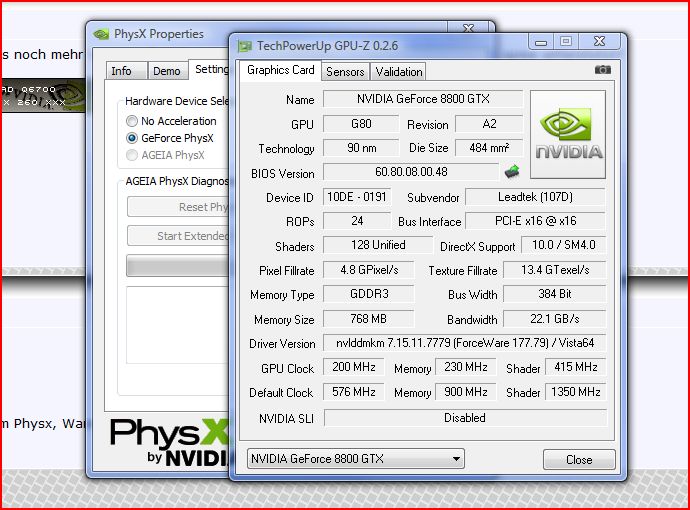The height and width of the screenshot is (510, 690).
Task: Close the PhysX Properties window
Action: (x=469, y=28)
